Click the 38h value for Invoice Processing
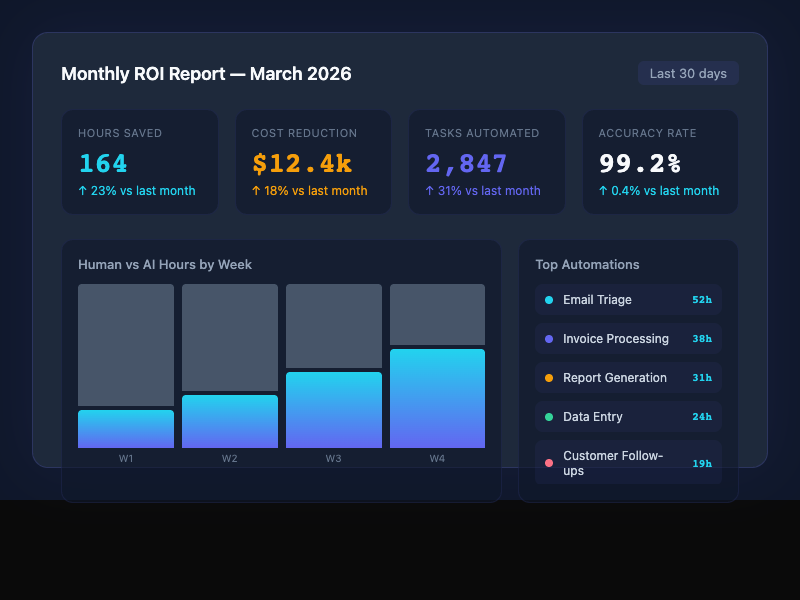Image resolution: width=800 pixels, height=600 pixels. click(702, 339)
